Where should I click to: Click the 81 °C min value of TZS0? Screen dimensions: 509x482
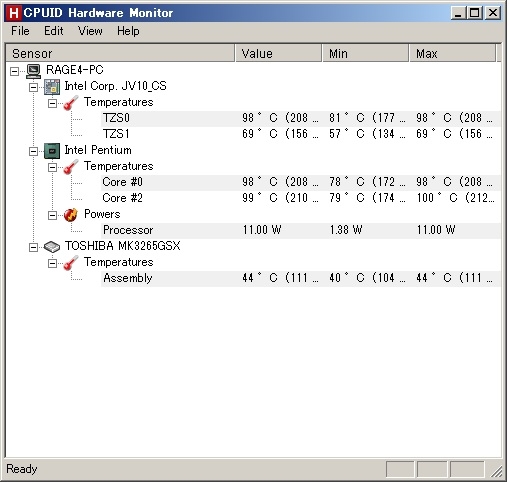[x=367, y=118]
